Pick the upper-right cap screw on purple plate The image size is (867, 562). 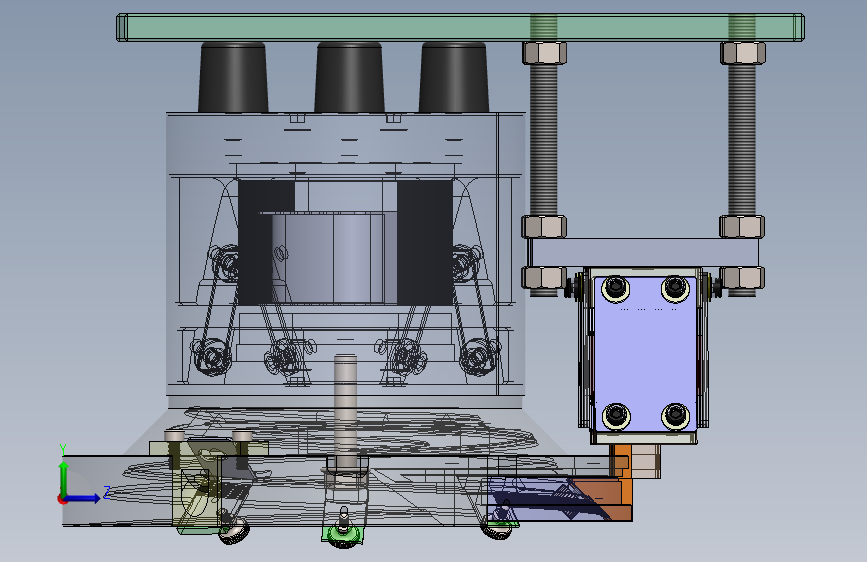[x=675, y=288]
